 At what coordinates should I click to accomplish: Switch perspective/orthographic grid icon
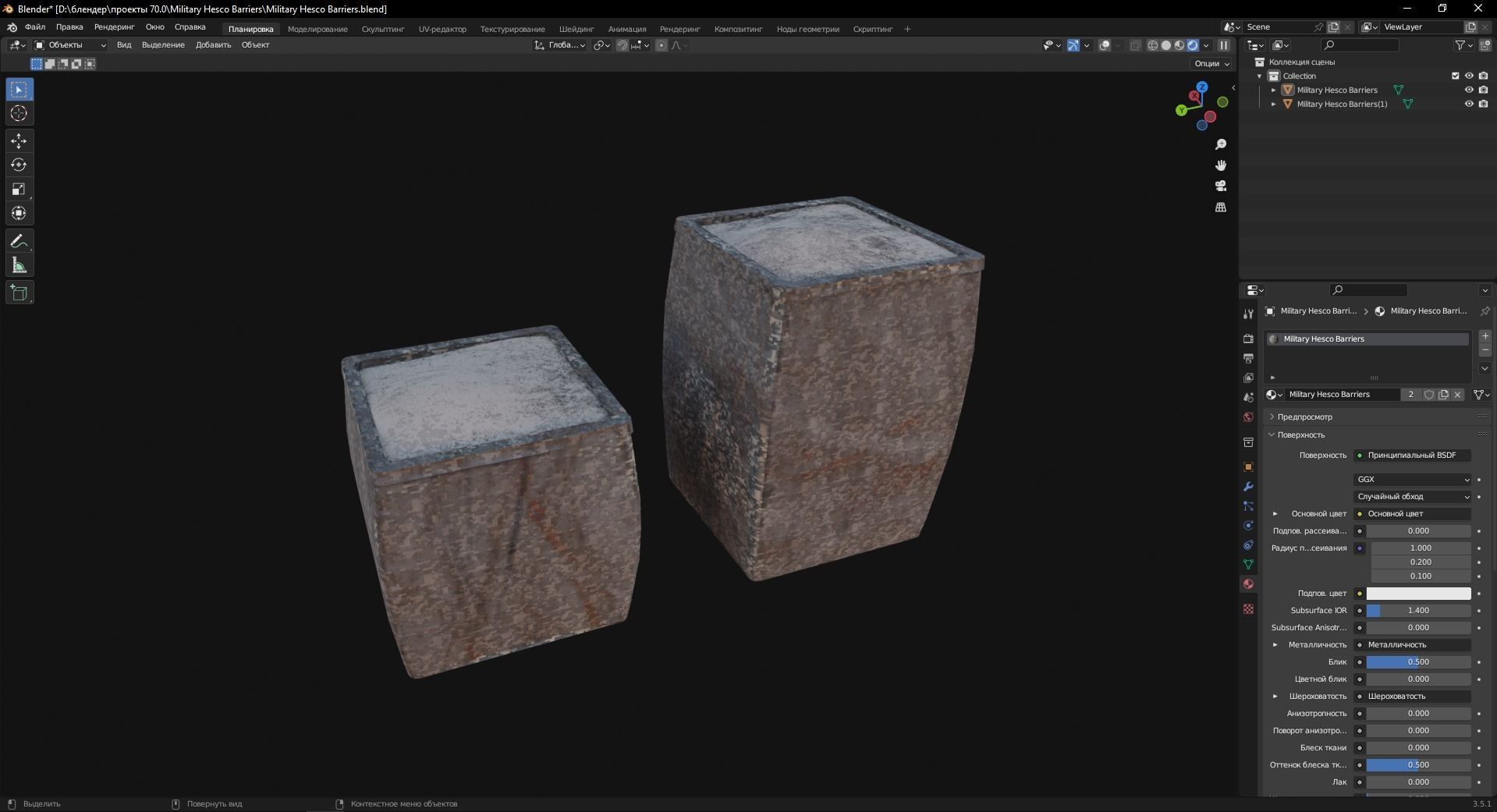(x=1221, y=207)
